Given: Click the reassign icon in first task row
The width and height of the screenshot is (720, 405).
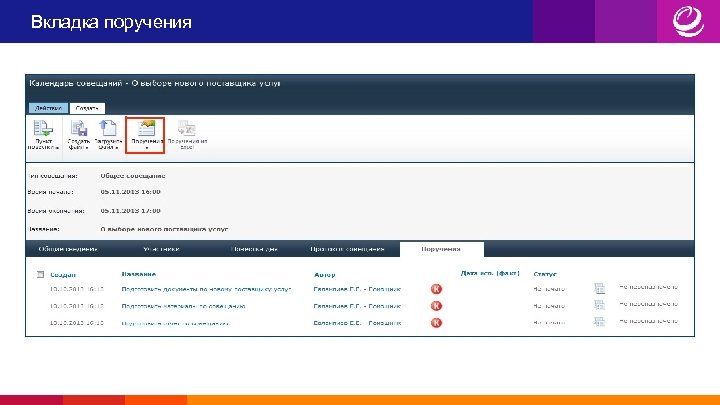Looking at the screenshot, I should (599, 288).
